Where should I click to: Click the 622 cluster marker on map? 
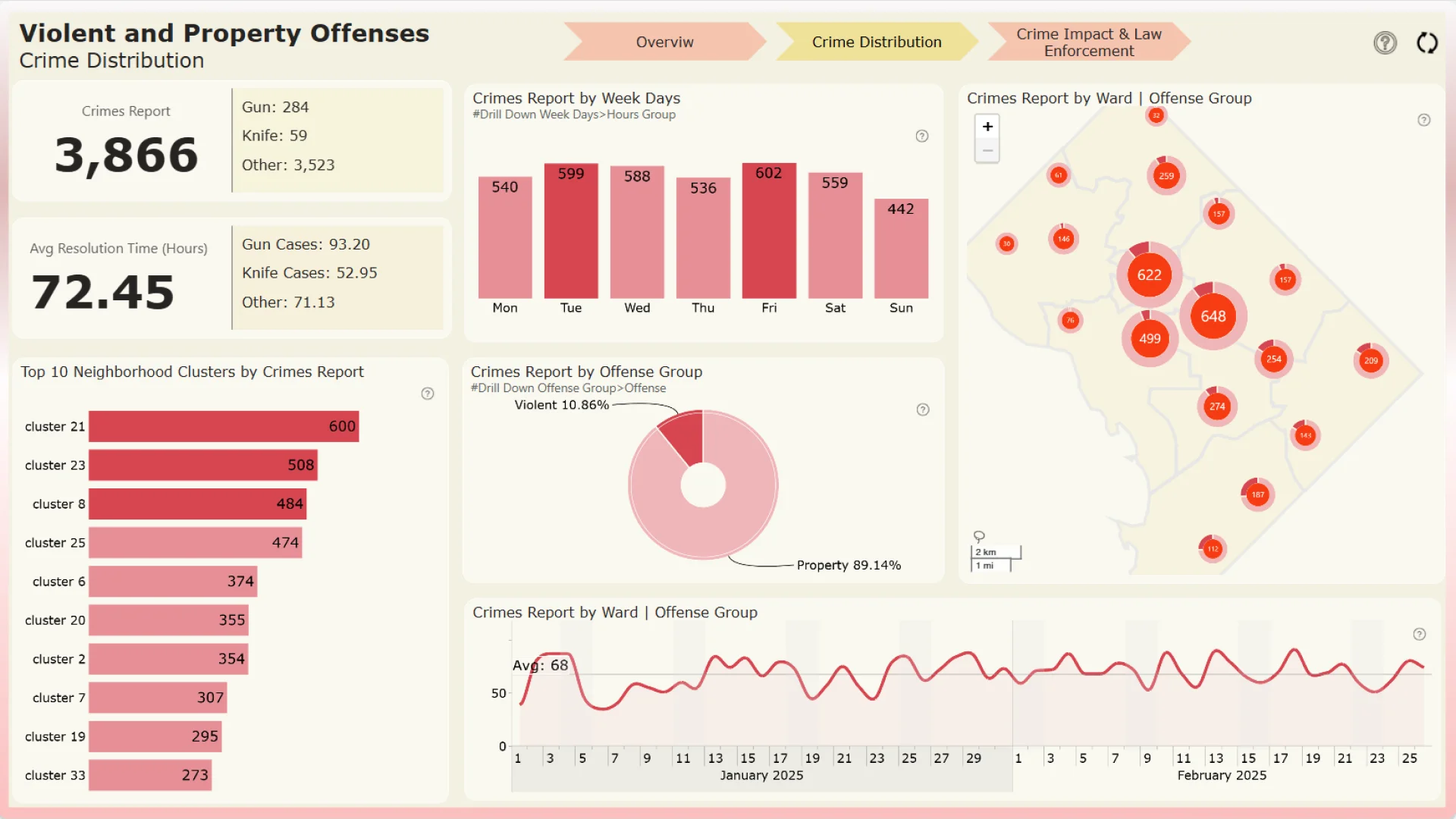coord(1149,275)
